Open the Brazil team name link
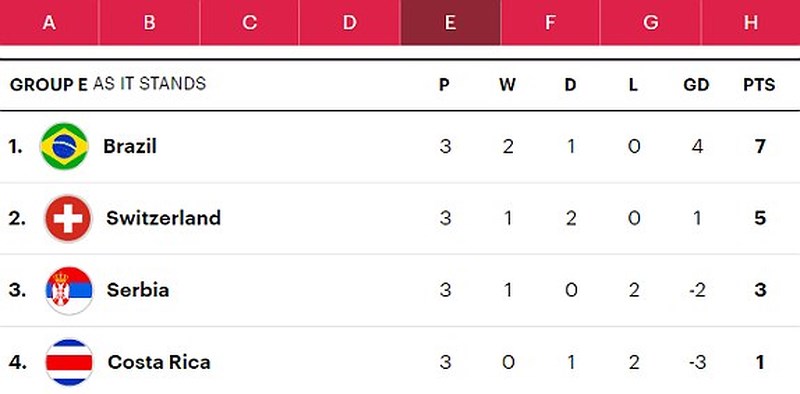Screen dimensions: 800x394 (130, 146)
